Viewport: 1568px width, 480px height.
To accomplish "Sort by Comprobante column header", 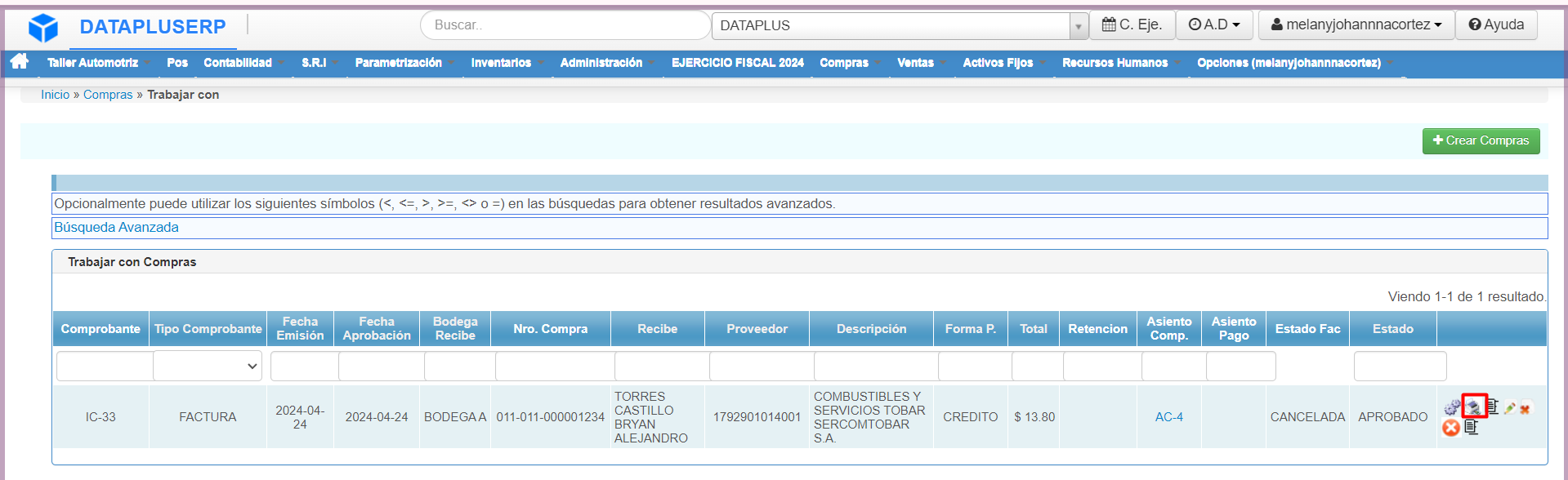I will (101, 329).
